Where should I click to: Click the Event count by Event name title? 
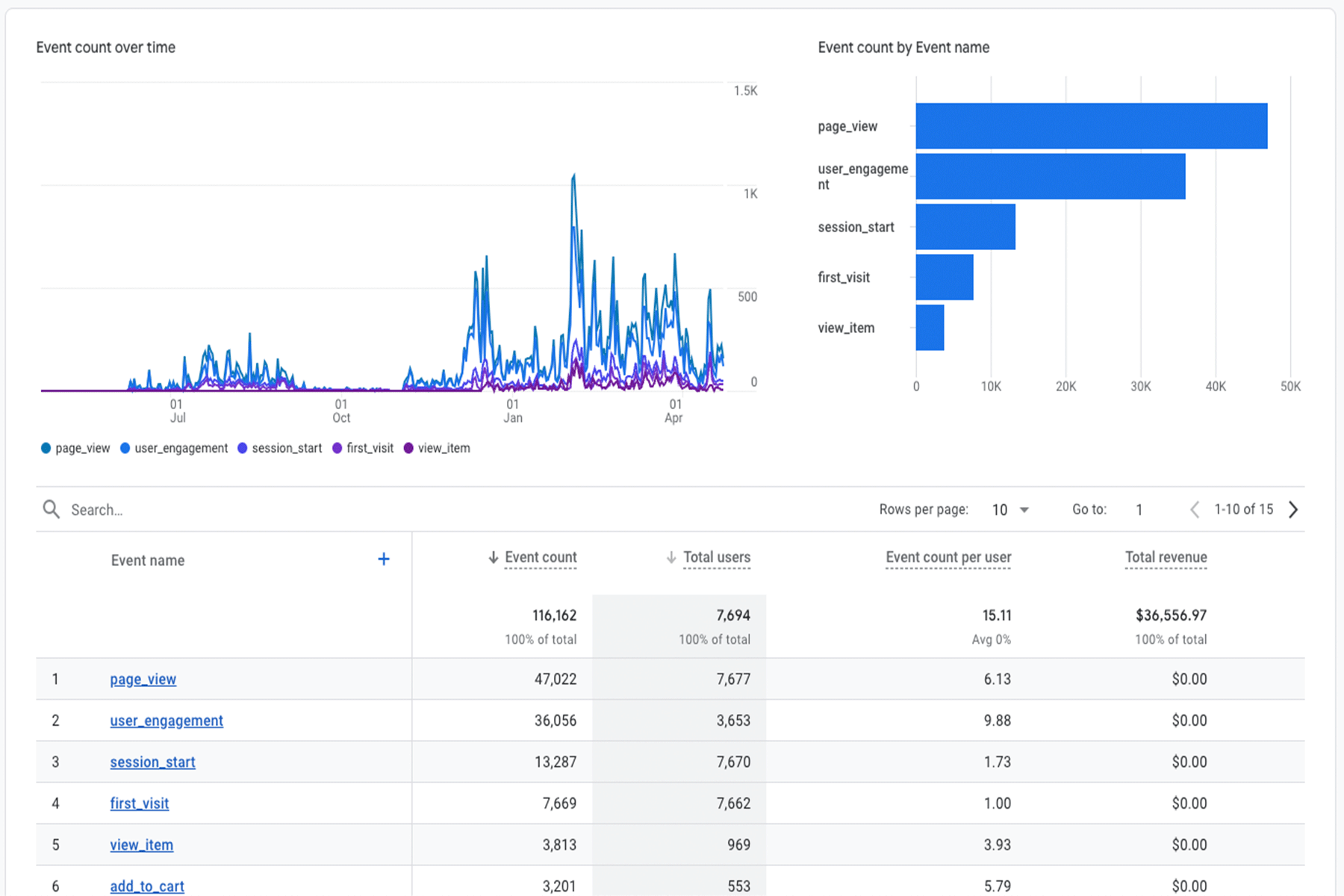pyautogui.click(x=903, y=47)
